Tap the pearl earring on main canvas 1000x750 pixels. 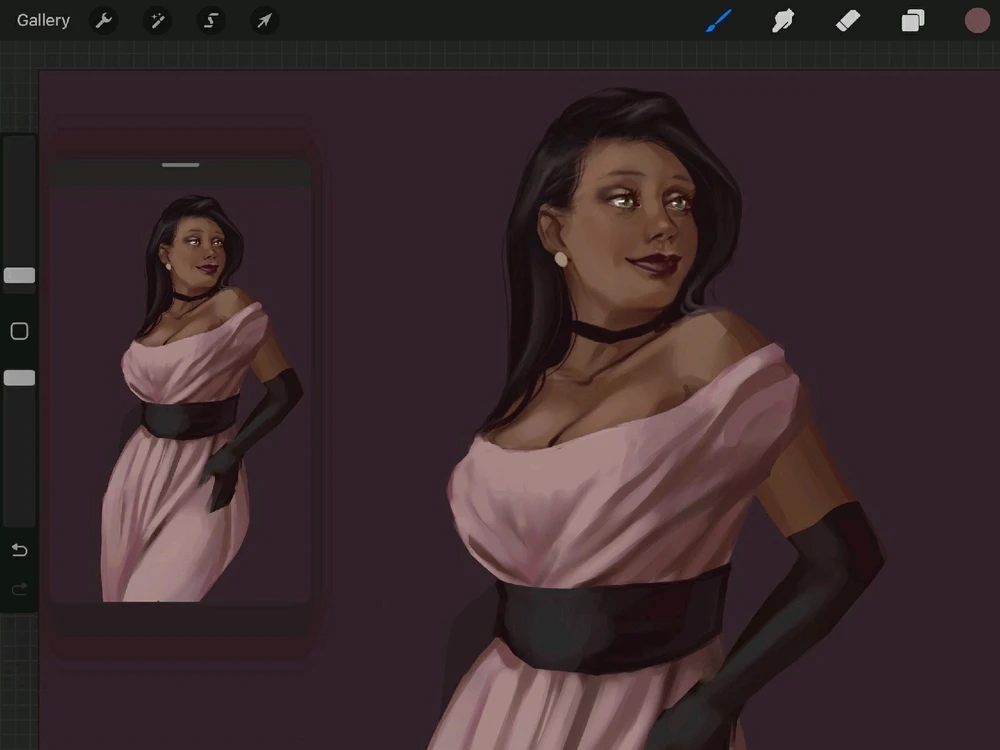[x=561, y=260]
